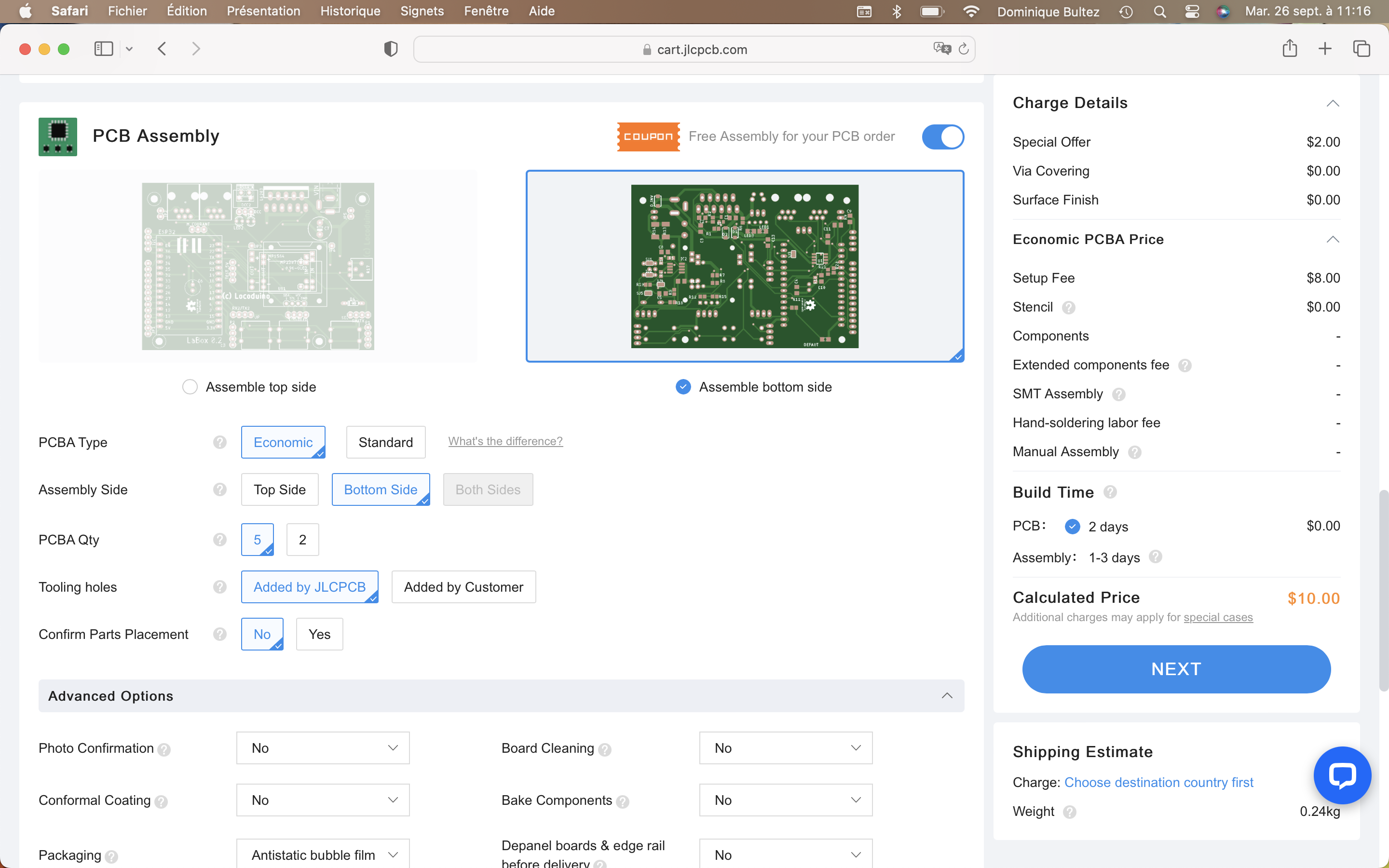1389x868 pixels.
Task: Open help for PCBA Qty
Action: [x=220, y=540]
